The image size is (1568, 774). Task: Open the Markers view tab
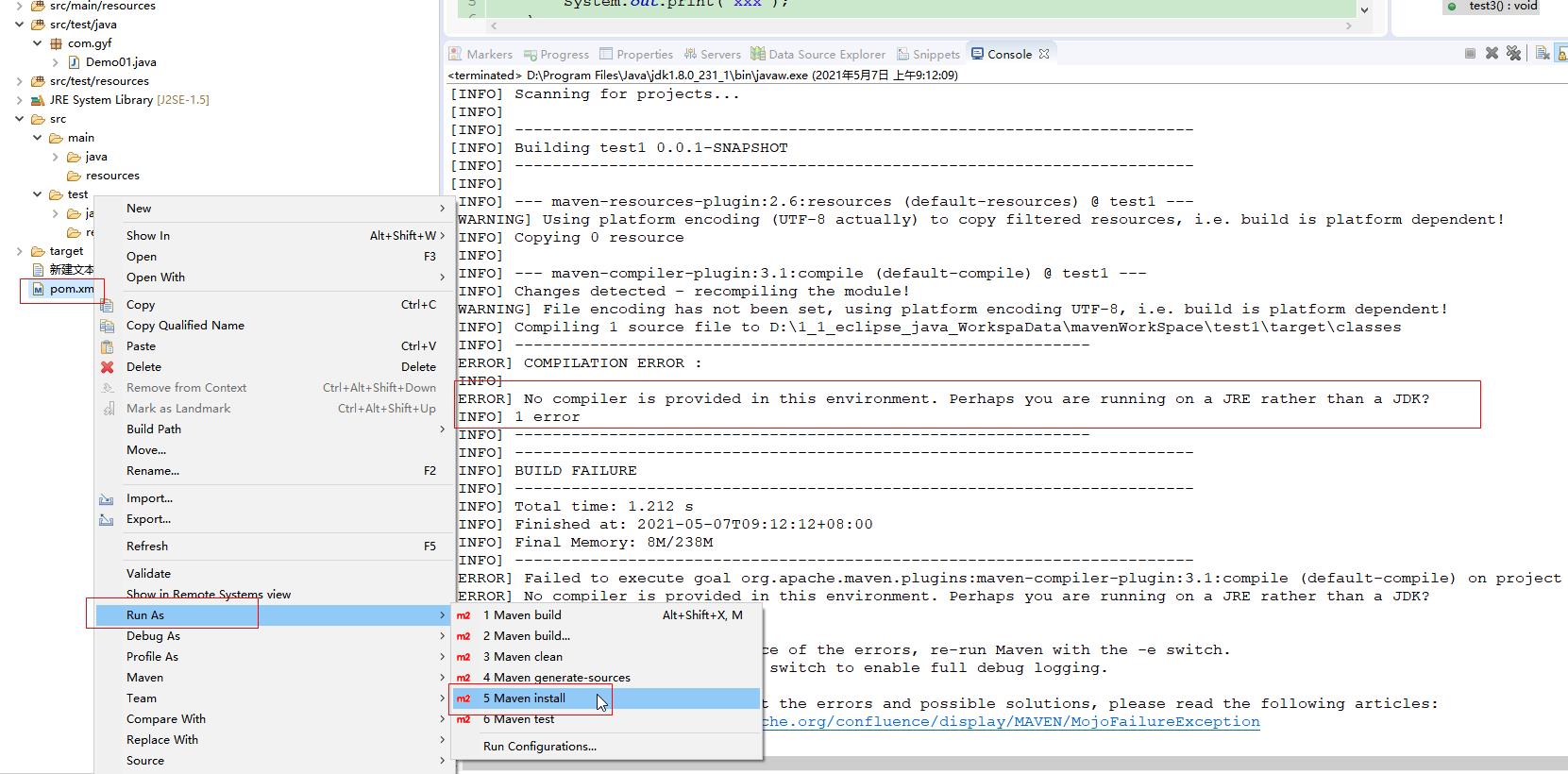[481, 54]
